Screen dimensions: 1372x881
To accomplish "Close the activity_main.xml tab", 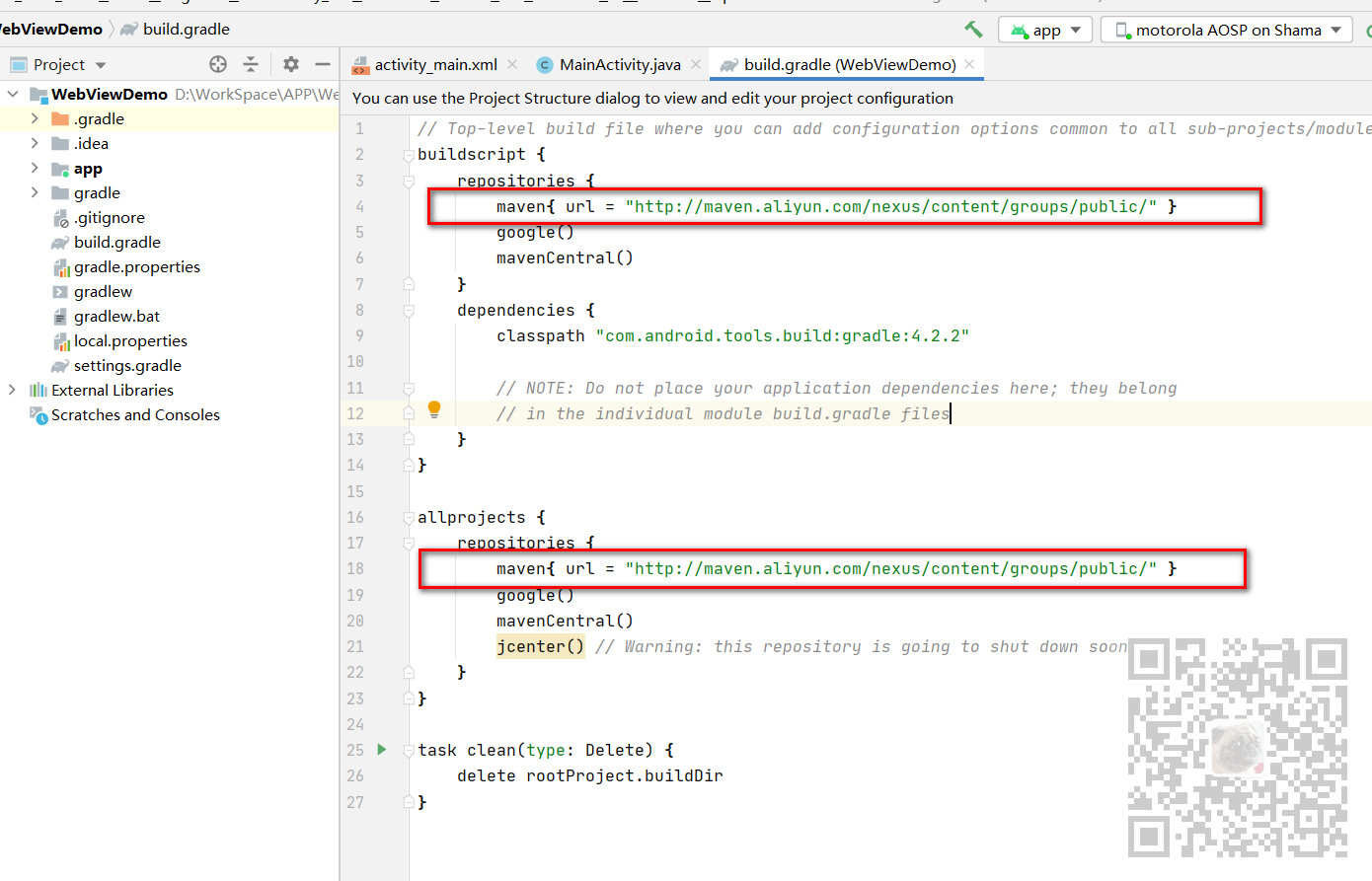I will pos(512,64).
